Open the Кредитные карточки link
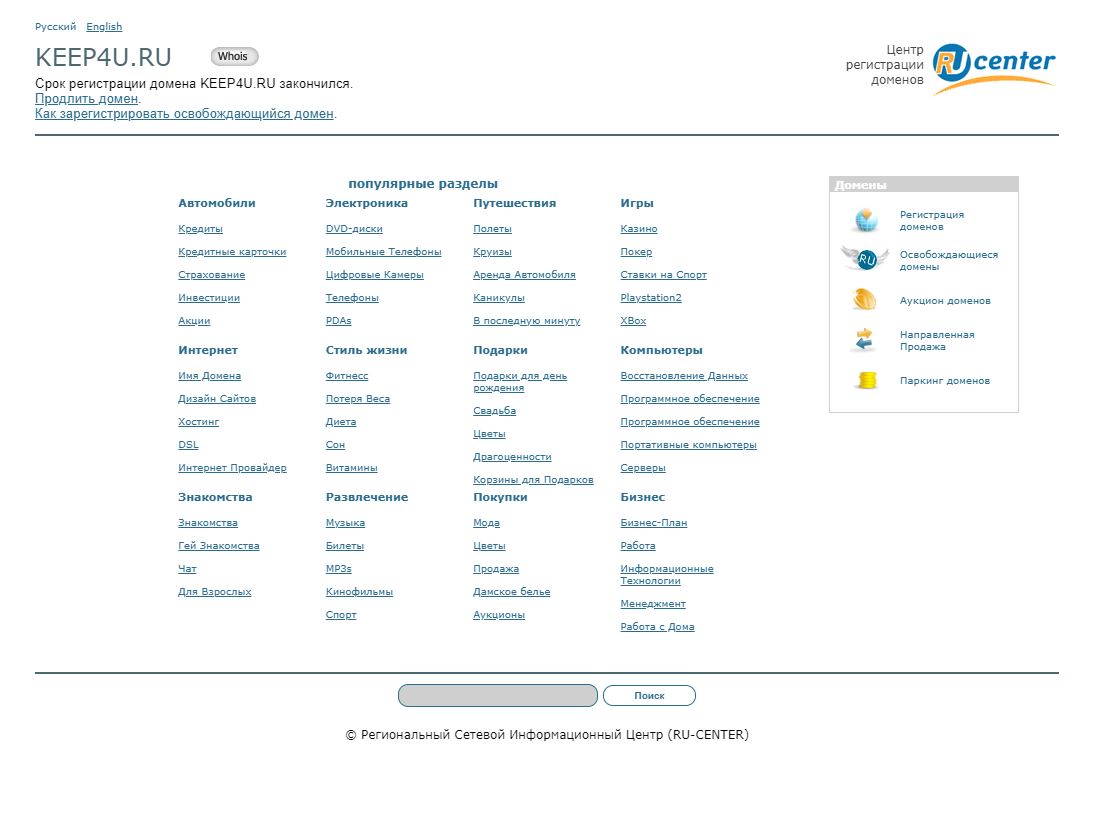 (x=232, y=251)
